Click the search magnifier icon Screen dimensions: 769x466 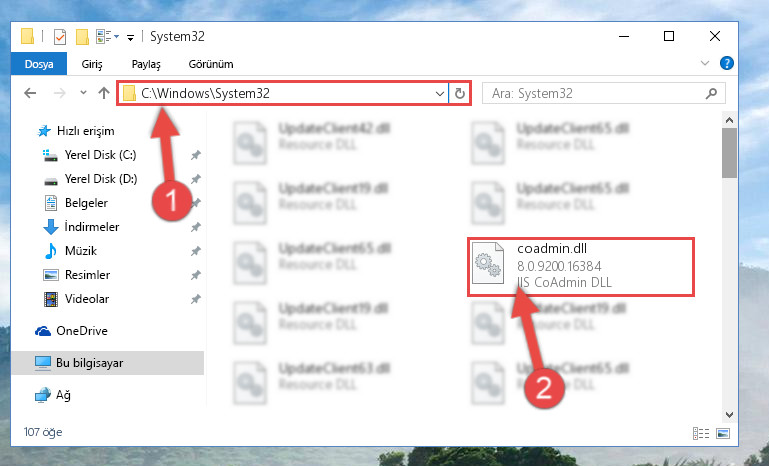[x=711, y=93]
